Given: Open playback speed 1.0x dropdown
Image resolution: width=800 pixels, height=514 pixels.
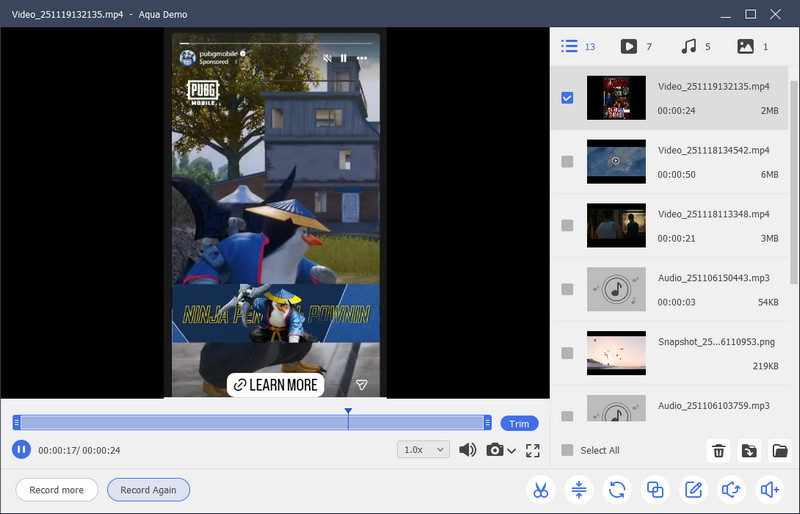Looking at the screenshot, I should coord(423,450).
